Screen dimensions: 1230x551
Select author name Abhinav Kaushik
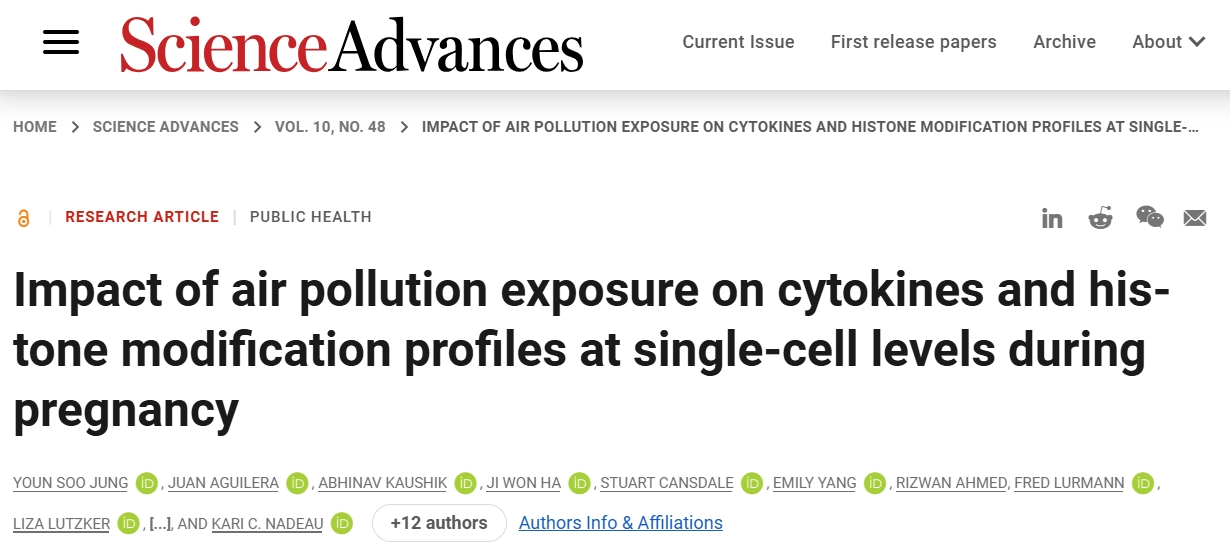tap(383, 483)
